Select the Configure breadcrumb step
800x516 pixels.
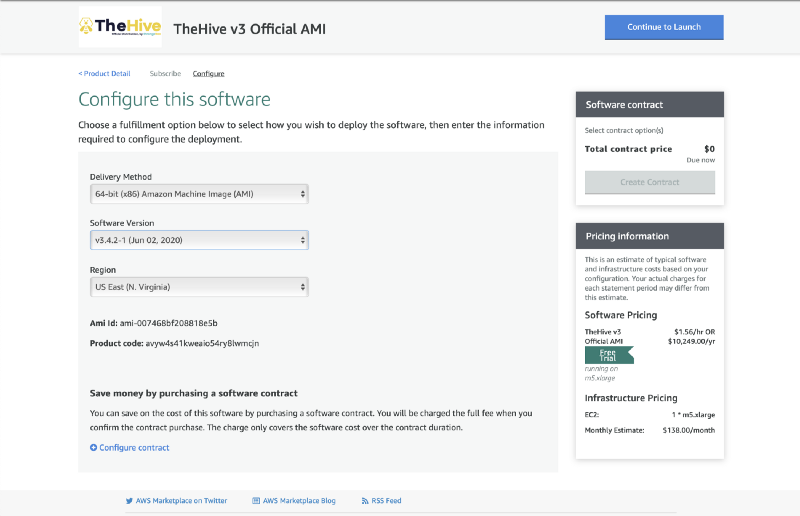point(208,74)
